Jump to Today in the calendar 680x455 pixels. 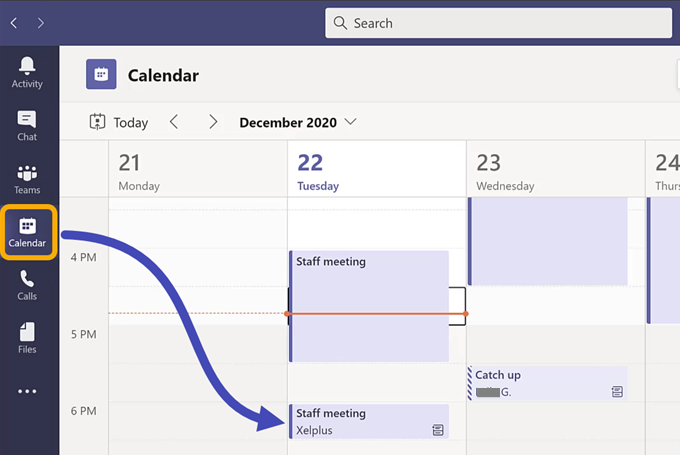[x=118, y=122]
